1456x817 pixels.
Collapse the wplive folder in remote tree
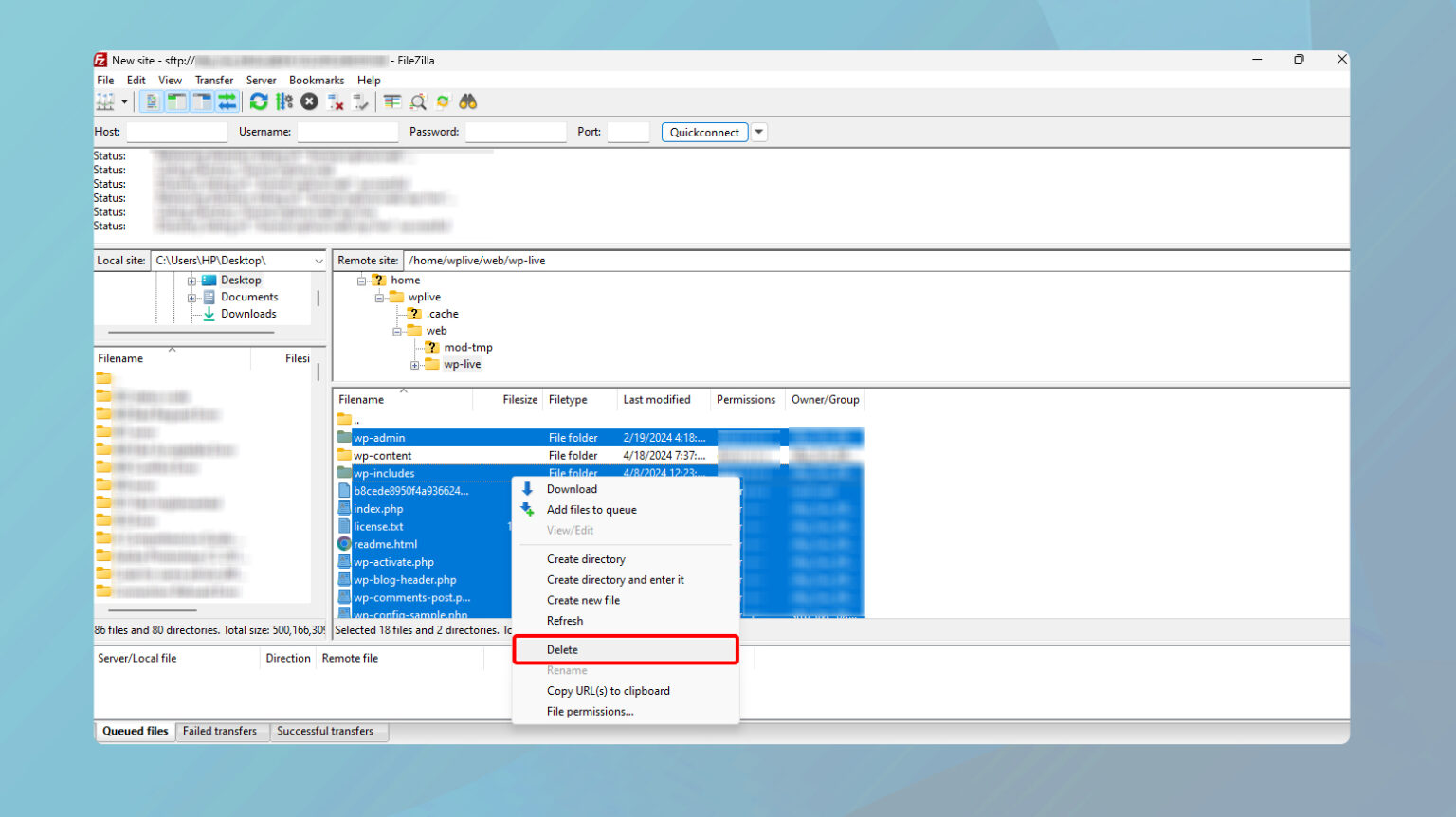point(379,298)
